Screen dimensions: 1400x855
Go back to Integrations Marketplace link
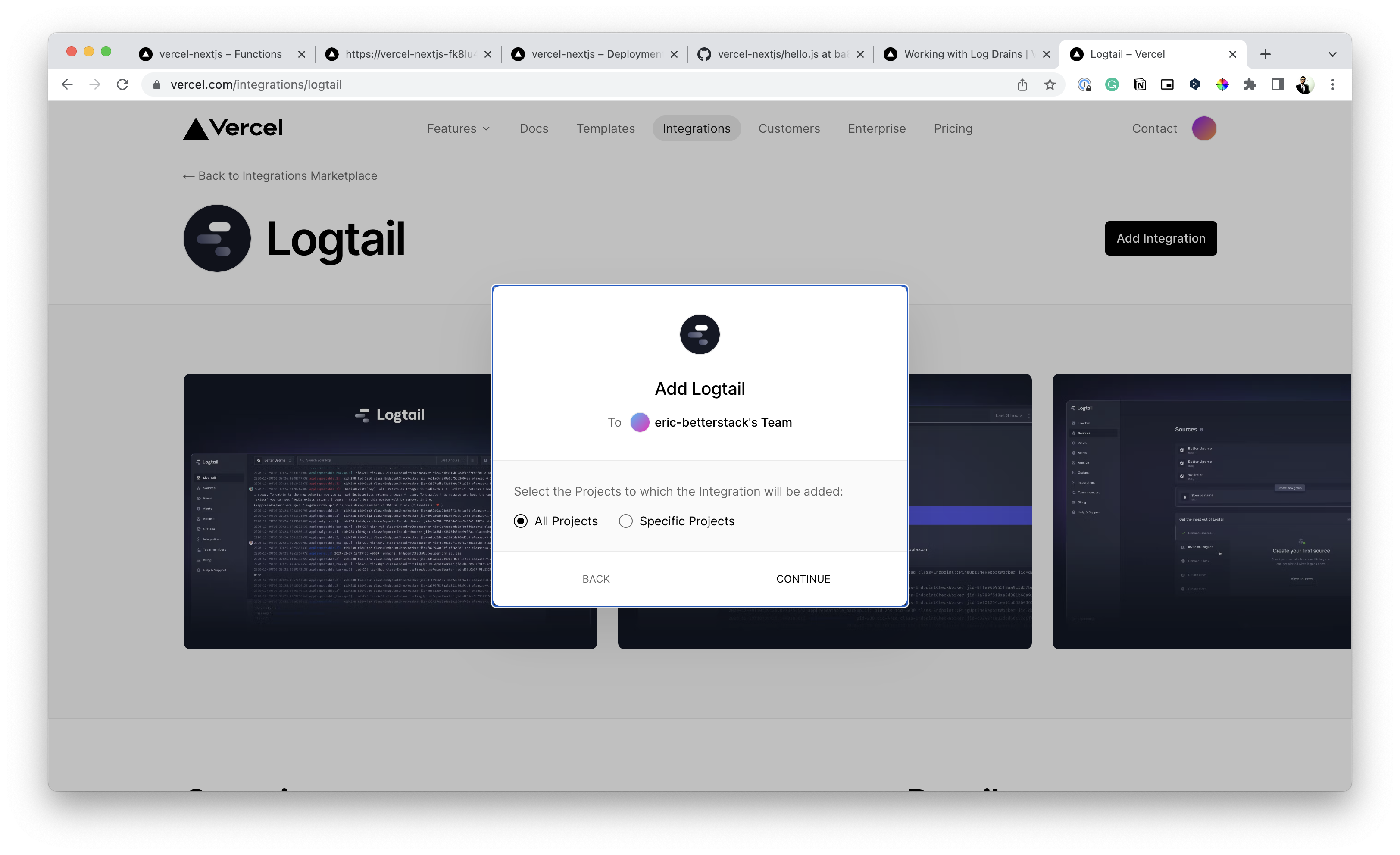point(280,175)
